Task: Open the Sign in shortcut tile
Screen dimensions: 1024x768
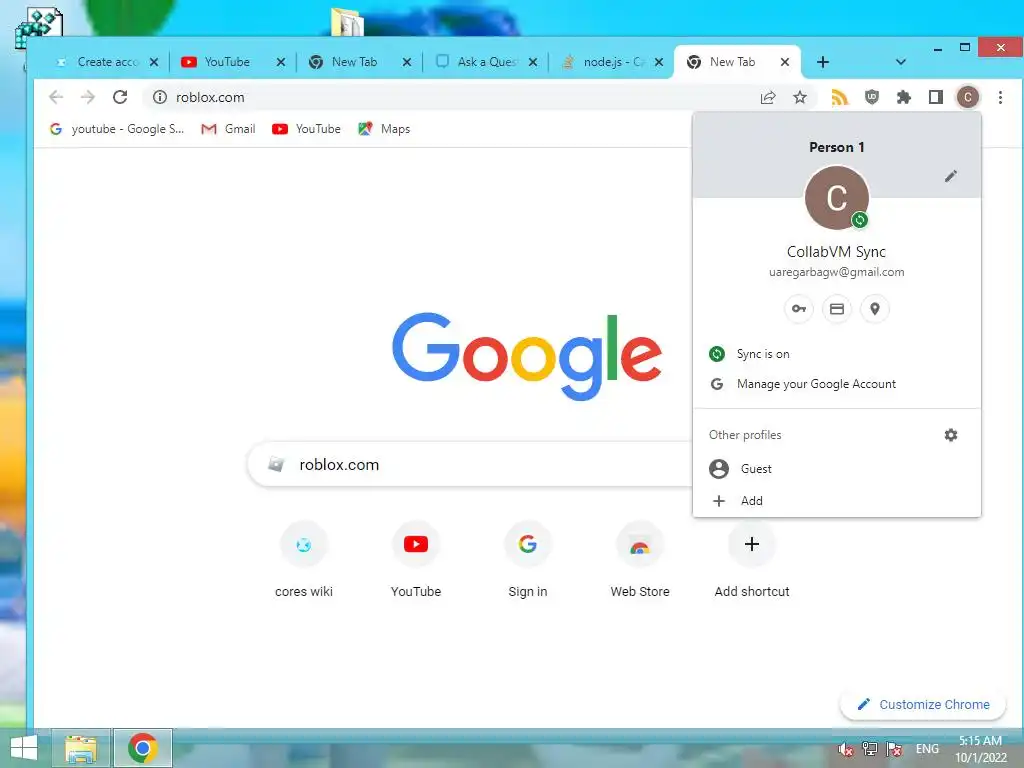Action: coord(528,560)
